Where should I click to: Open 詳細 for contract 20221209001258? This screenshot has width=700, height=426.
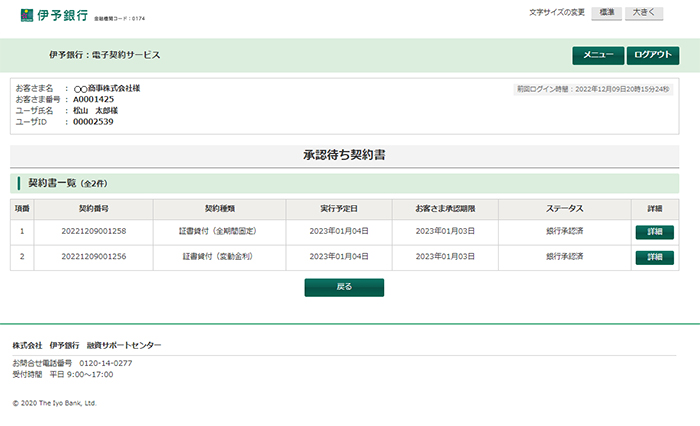tap(654, 232)
